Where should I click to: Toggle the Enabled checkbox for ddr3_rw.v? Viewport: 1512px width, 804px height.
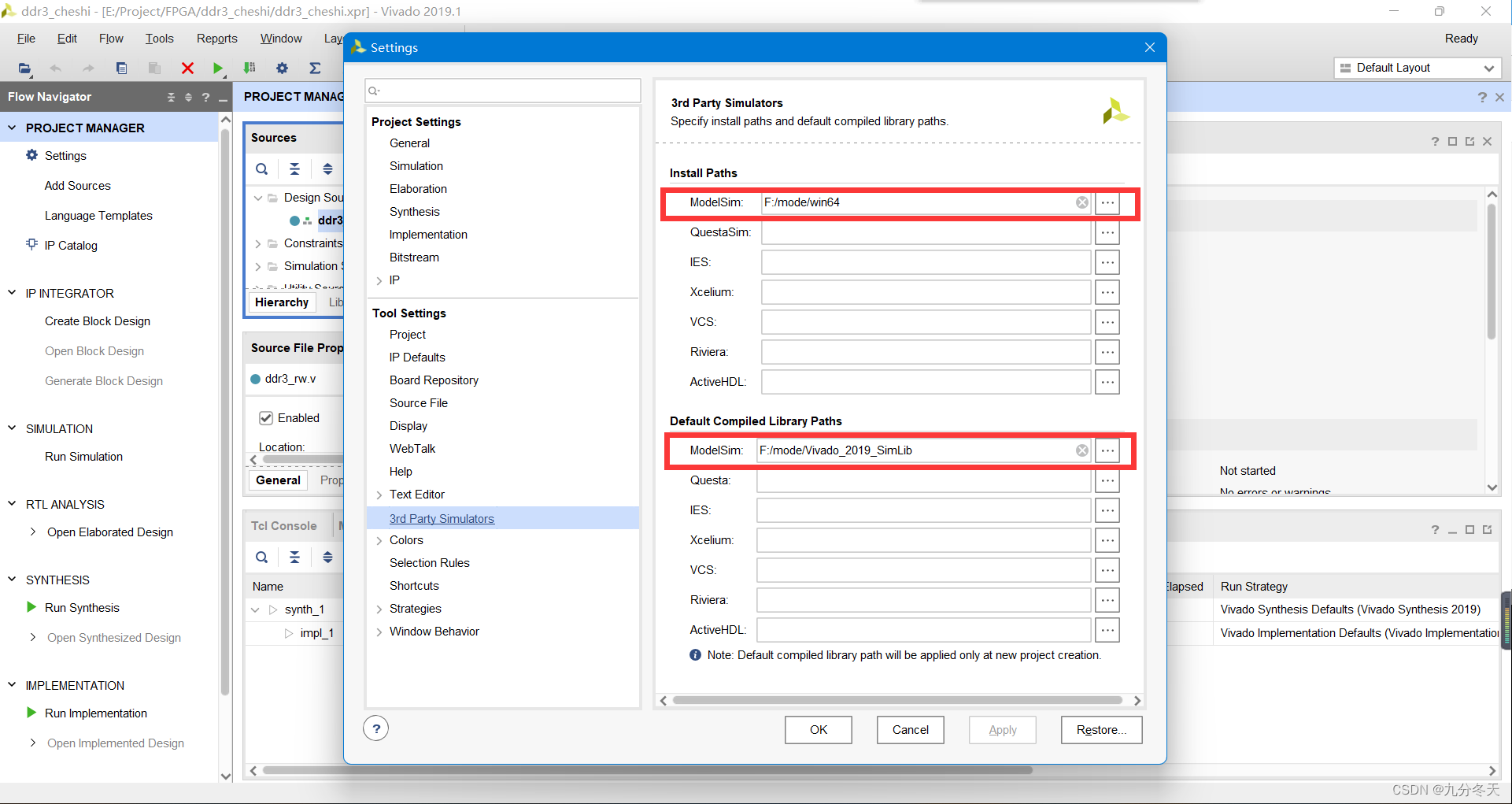[x=266, y=418]
